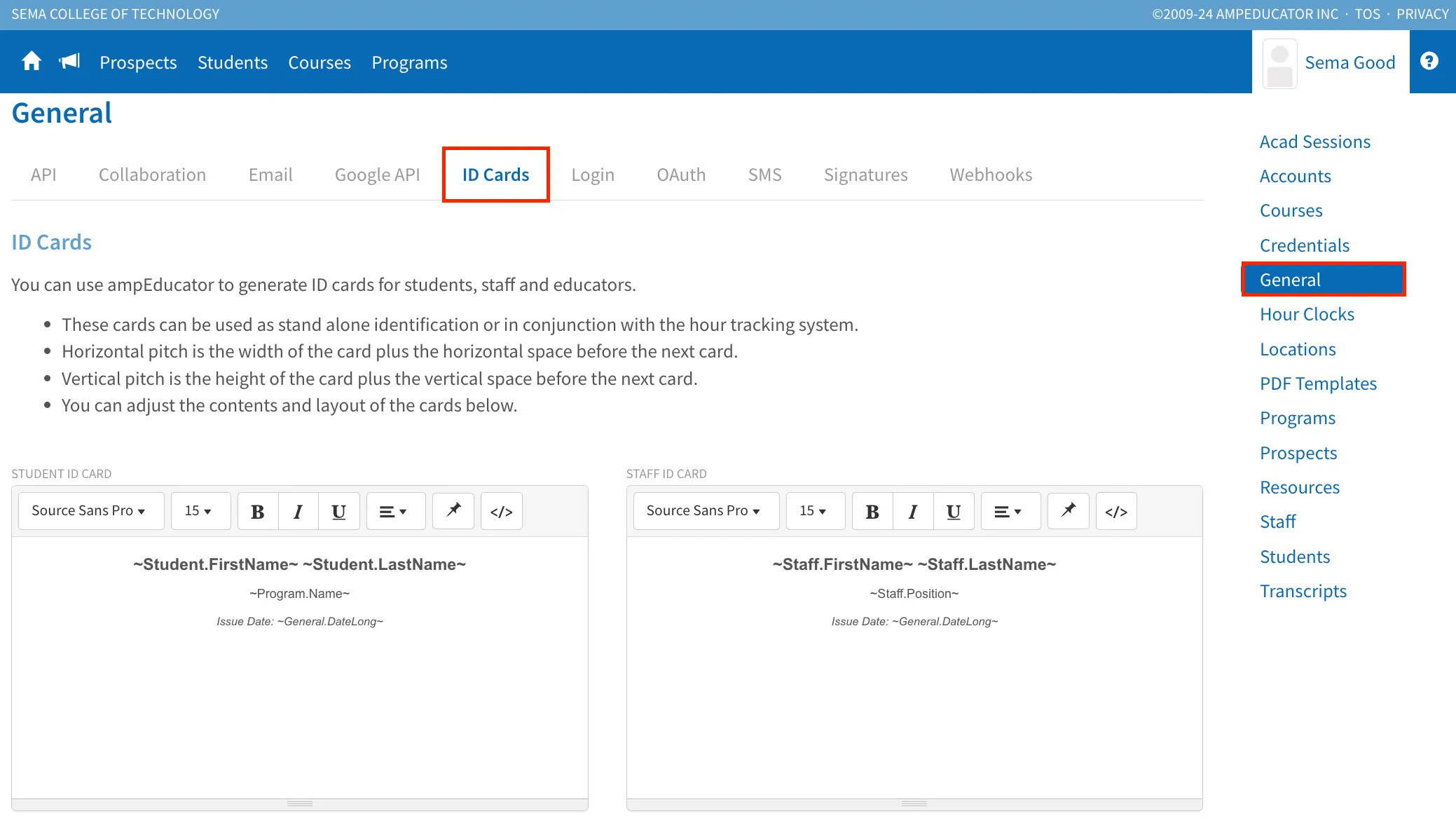Open font size dropdown in Student ID Card
Screen dimensions: 1456x830
click(200, 511)
